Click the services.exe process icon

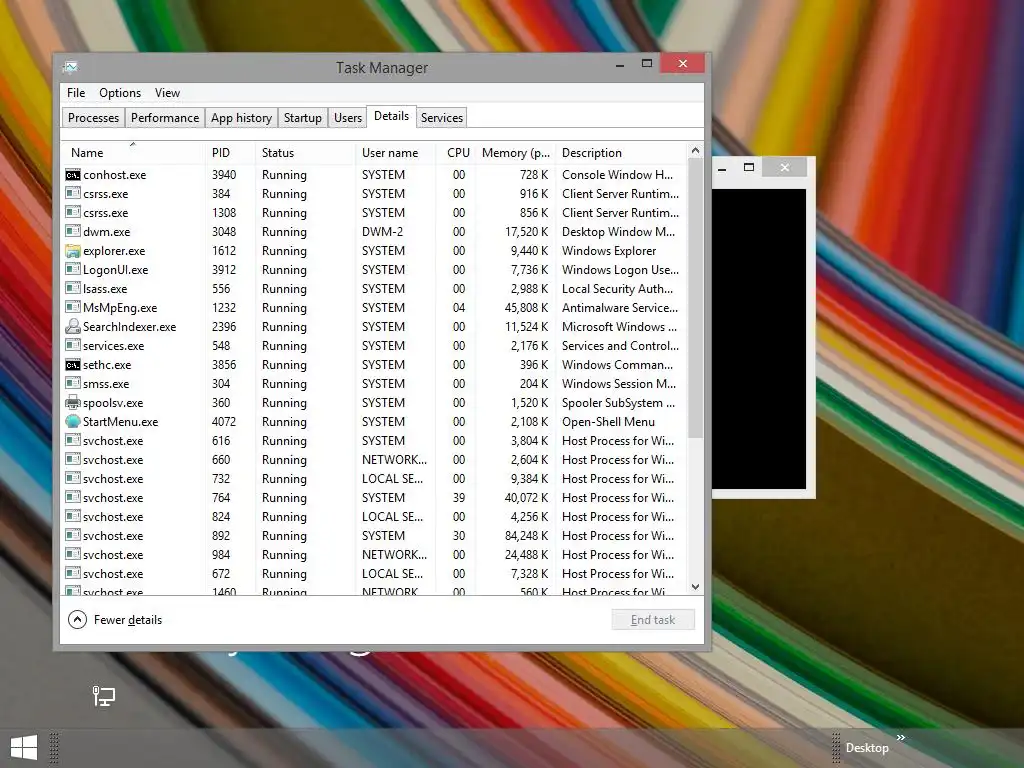point(72,345)
